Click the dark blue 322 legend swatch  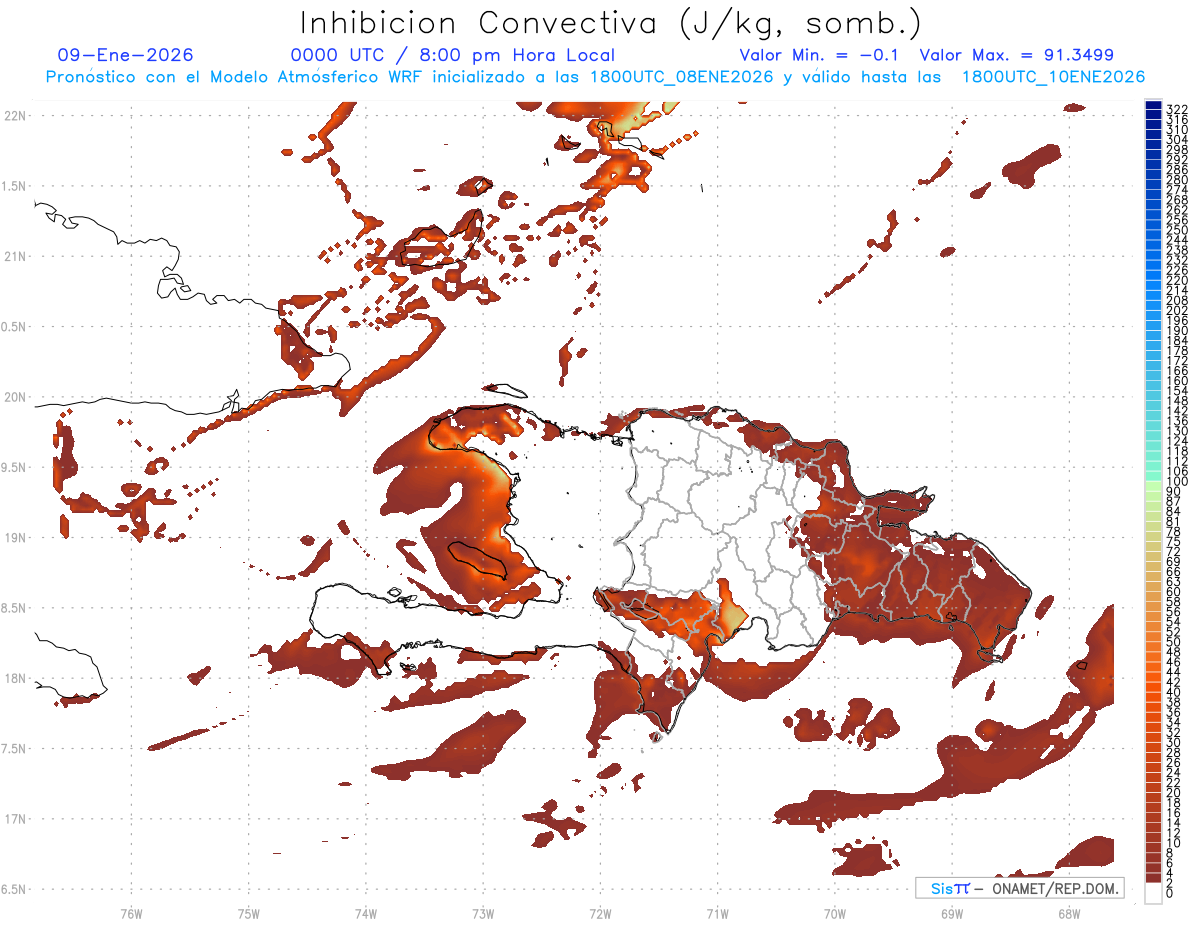click(1153, 107)
